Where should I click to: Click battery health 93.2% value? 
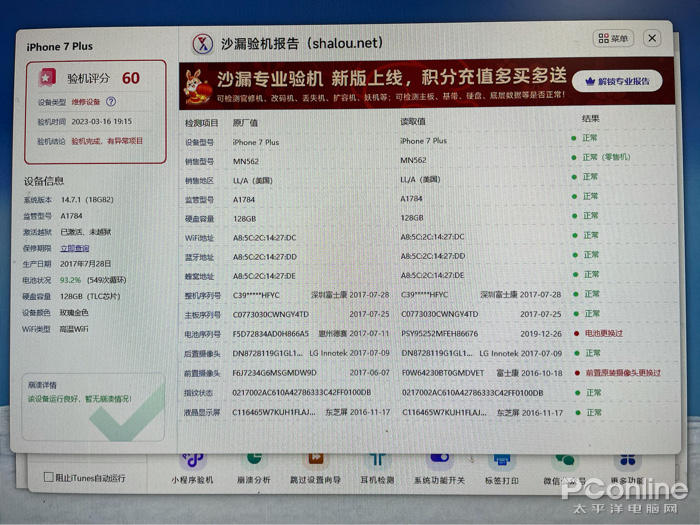71,280
